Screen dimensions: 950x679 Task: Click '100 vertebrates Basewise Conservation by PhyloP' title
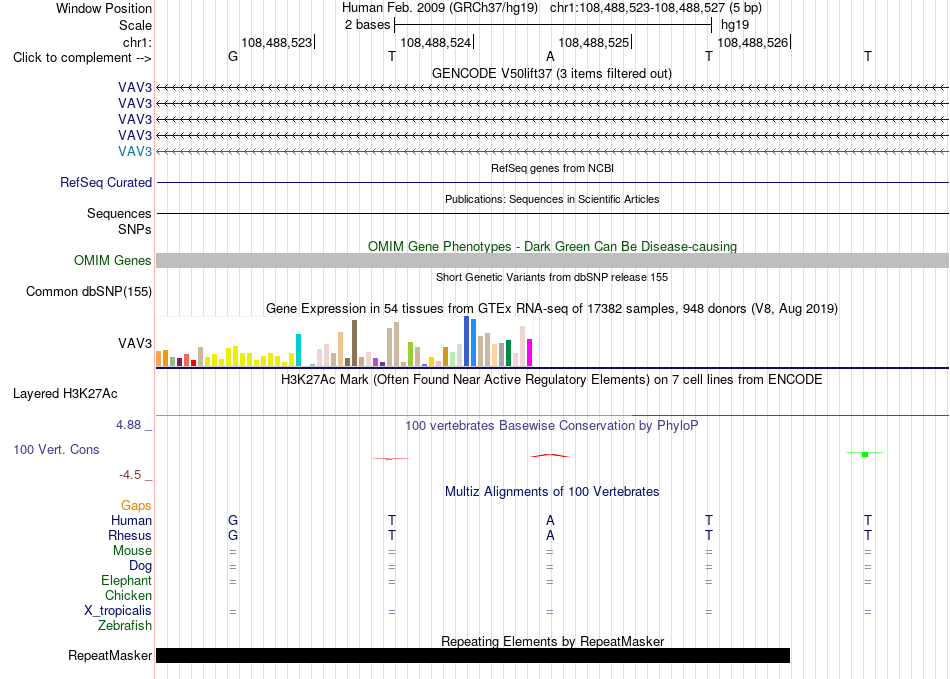[552, 426]
